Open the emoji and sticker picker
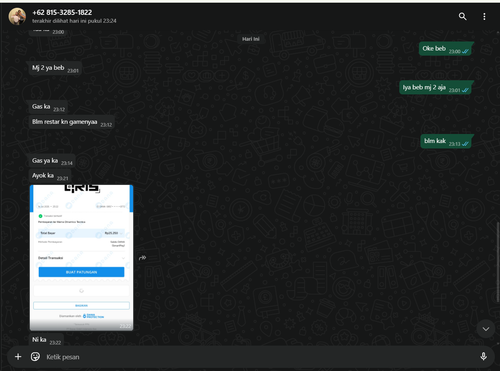The height and width of the screenshot is (371, 500). (35, 357)
